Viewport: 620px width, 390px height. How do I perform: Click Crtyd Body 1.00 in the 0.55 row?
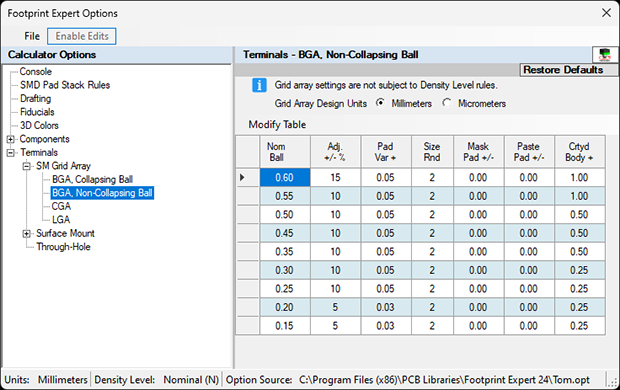click(580, 196)
